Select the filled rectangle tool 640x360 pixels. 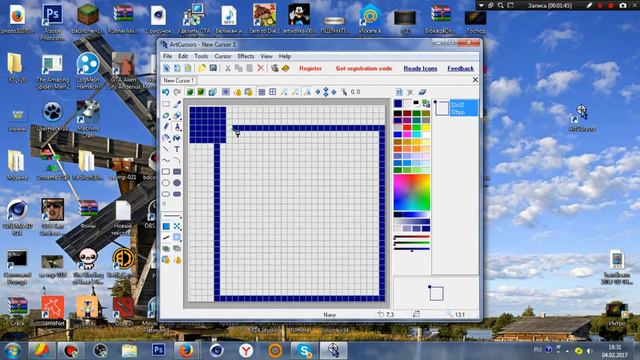click(x=177, y=172)
